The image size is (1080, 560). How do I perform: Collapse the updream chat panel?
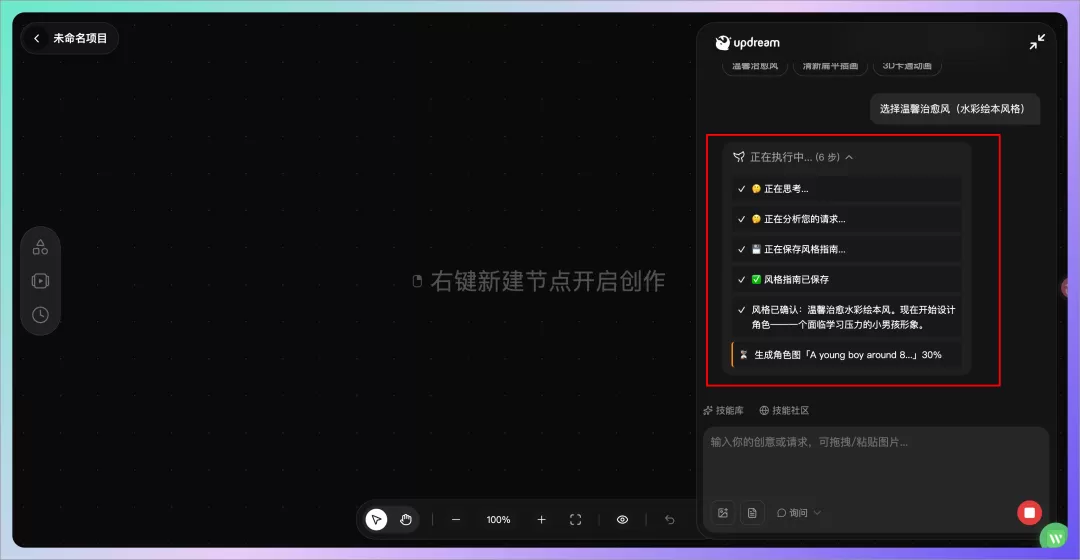coord(1037,42)
